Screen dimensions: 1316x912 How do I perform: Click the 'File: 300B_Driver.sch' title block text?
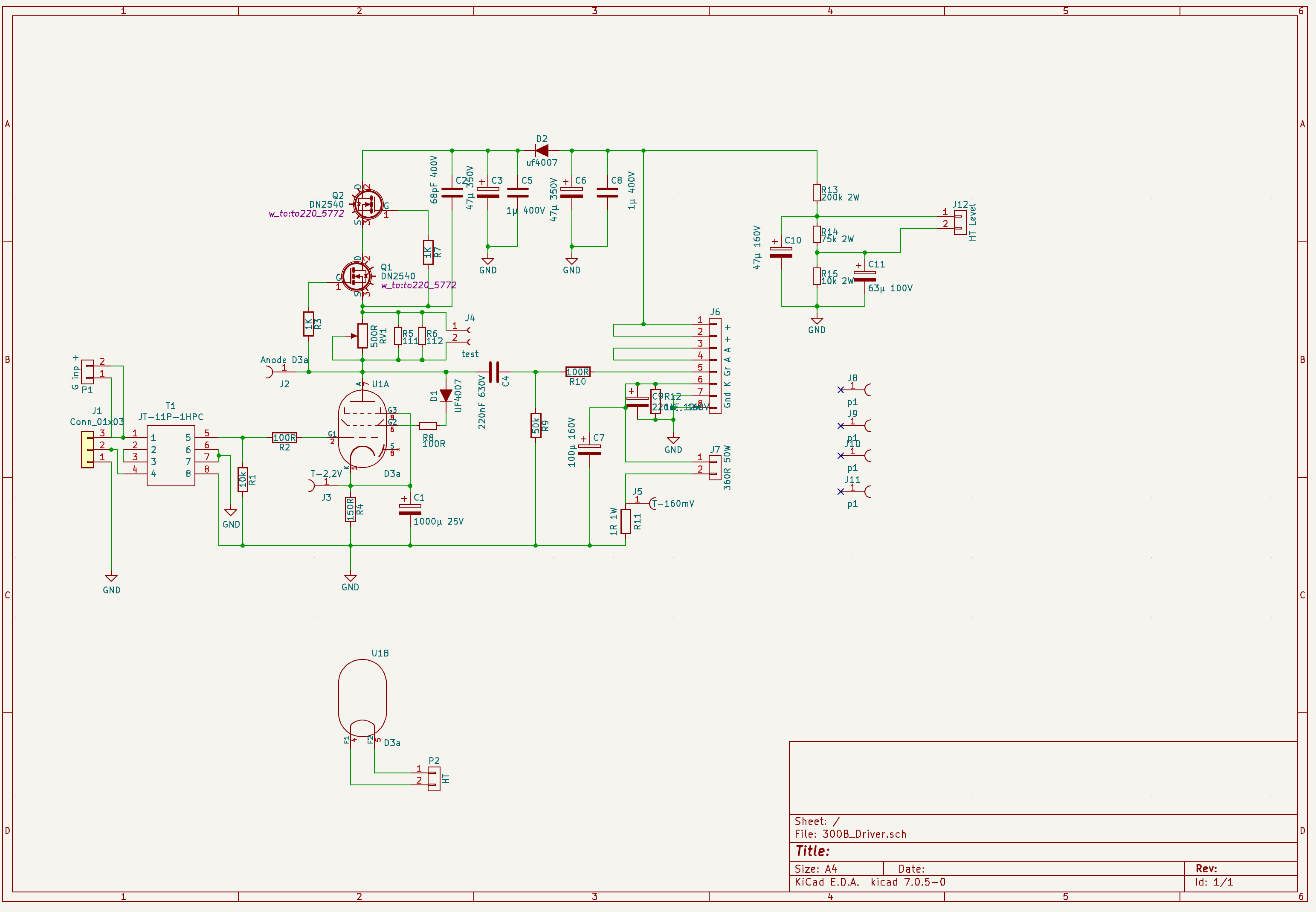(x=850, y=834)
